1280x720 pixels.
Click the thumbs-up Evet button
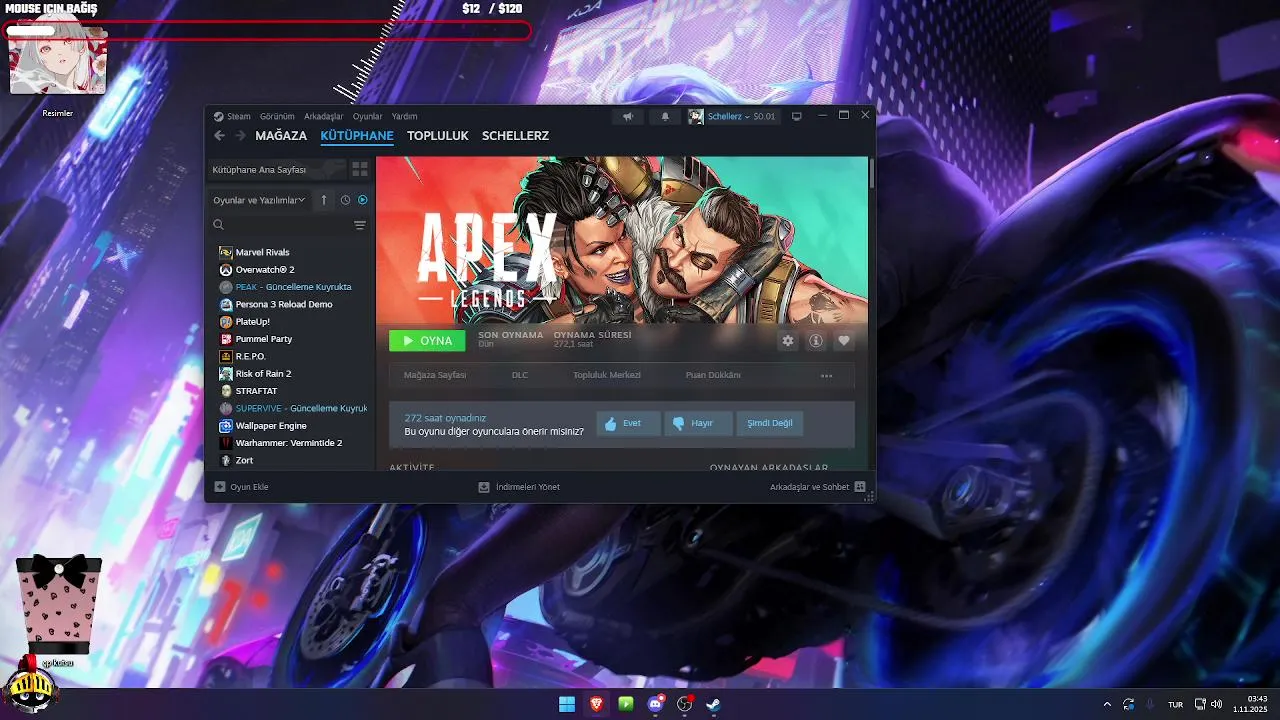628,423
